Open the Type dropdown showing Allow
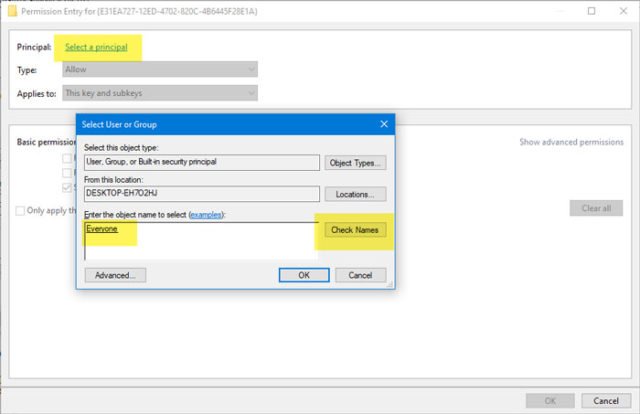Viewport: 640px width, 414px height. (x=160, y=69)
